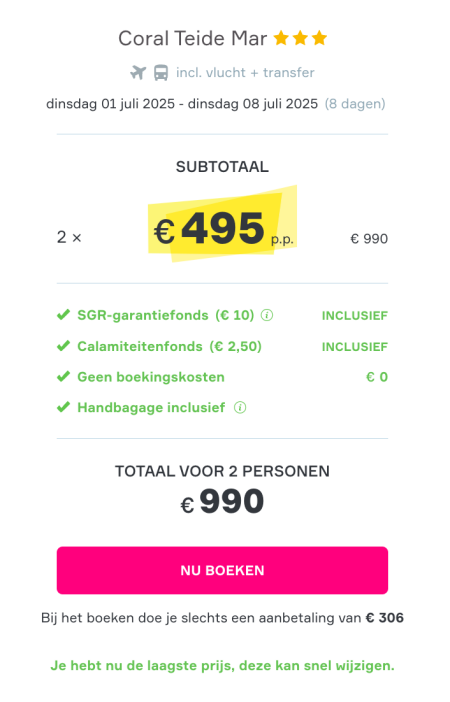Image resolution: width=450 pixels, height=702 pixels.
Task: Open Handbagage inclusief info icon
Action: click(240, 408)
